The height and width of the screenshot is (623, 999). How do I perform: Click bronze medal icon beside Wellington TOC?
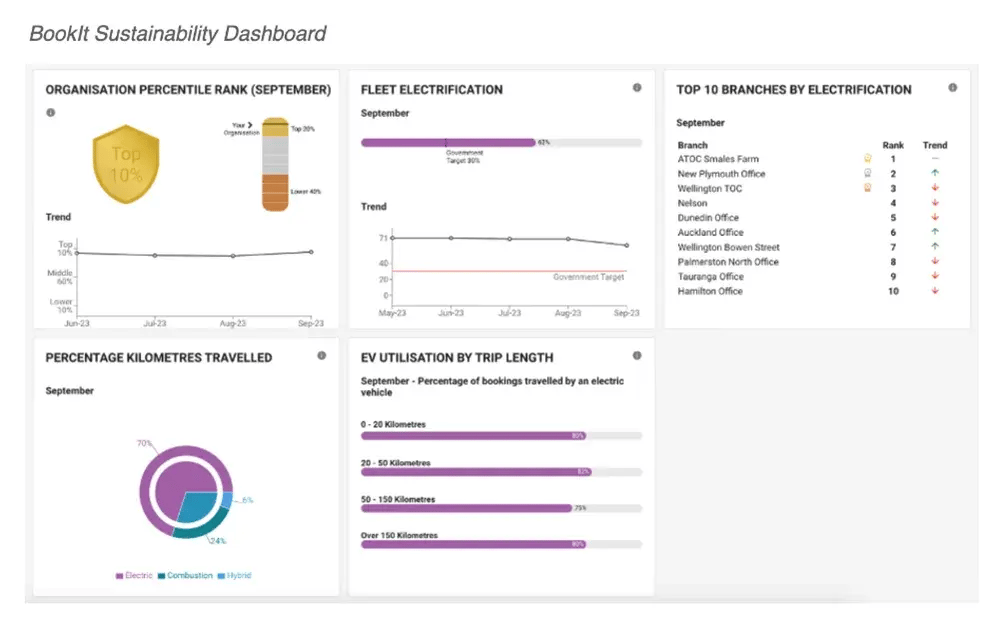click(x=867, y=188)
